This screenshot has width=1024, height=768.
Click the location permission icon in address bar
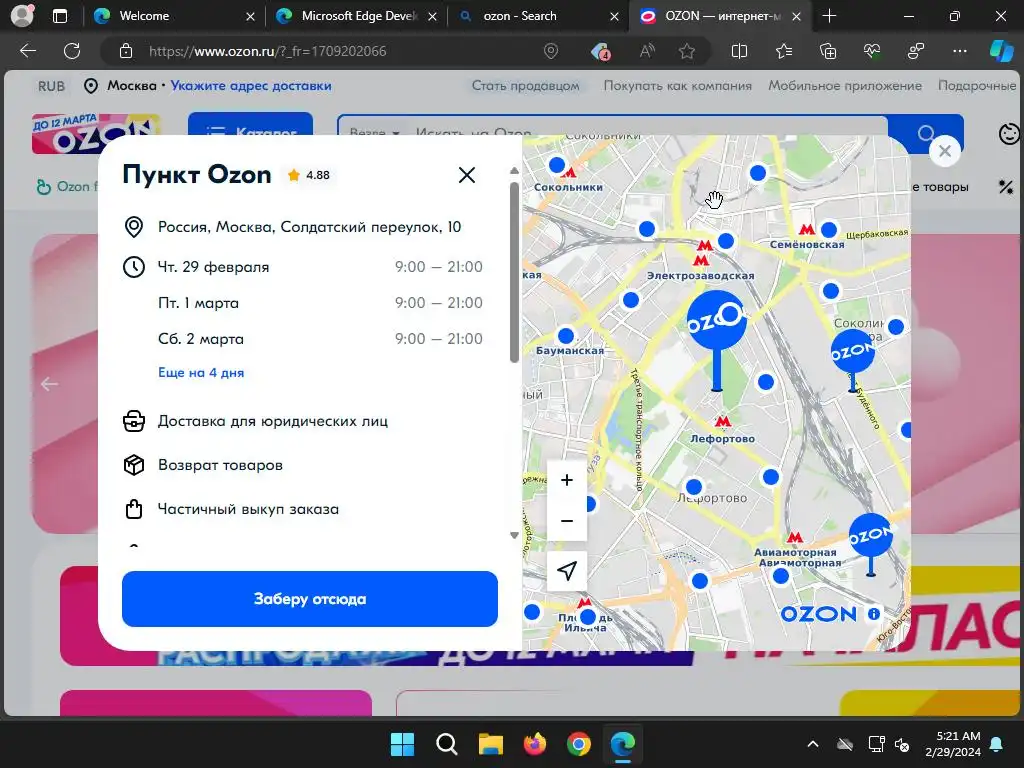(x=551, y=51)
